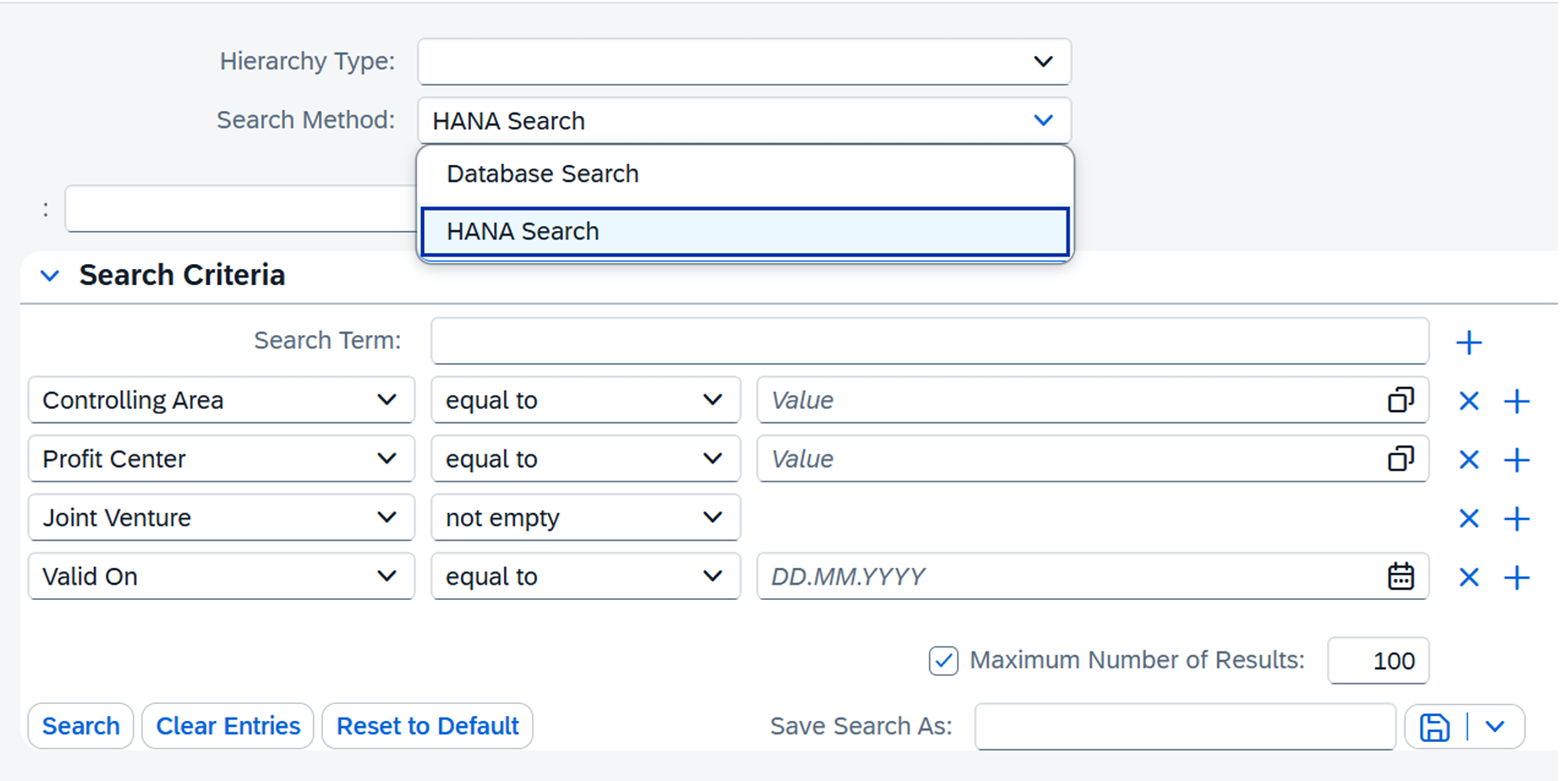
Task: Collapse the Search Criteria section
Action: tap(50, 276)
